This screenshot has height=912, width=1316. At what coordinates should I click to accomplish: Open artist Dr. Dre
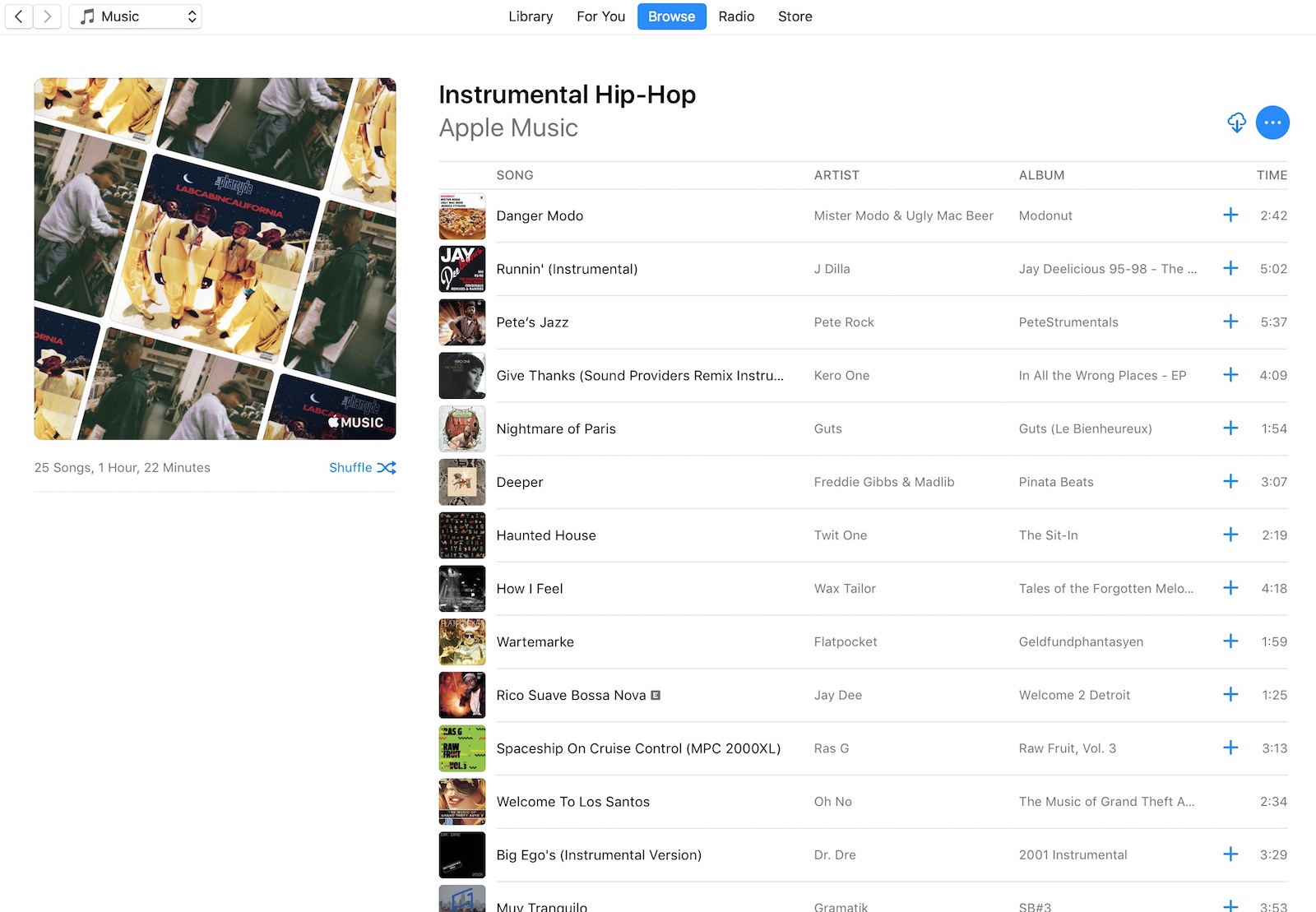pos(835,855)
